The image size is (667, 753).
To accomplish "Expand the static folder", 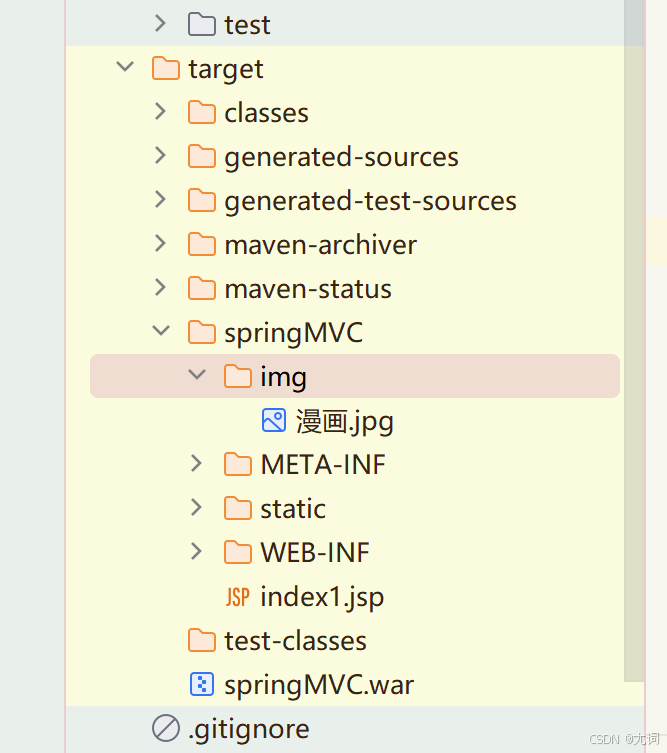I will [x=196, y=508].
